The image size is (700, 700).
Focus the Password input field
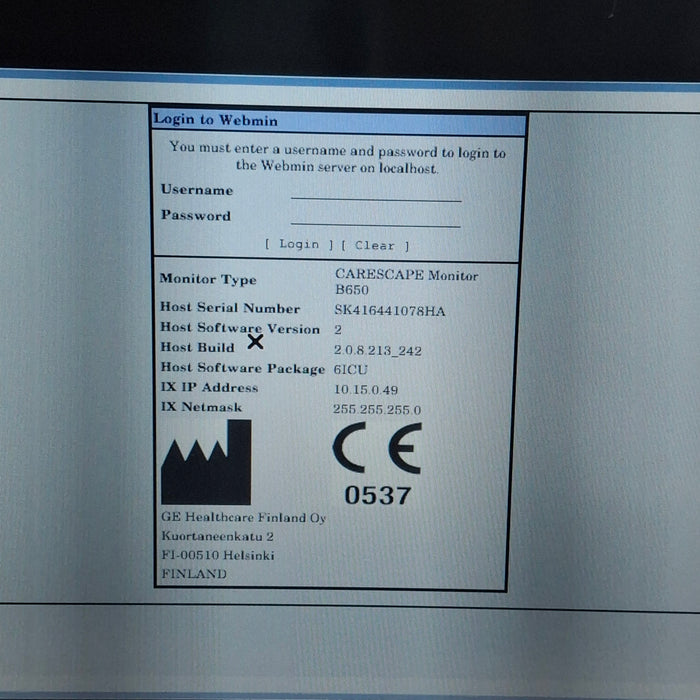pos(376,217)
